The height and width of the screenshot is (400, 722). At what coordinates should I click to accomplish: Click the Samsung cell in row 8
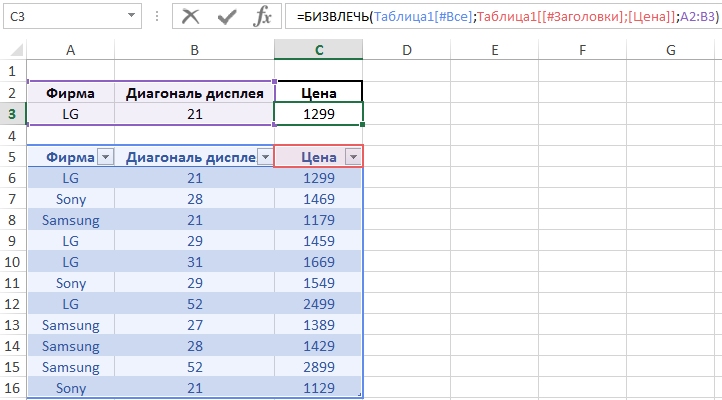70,220
